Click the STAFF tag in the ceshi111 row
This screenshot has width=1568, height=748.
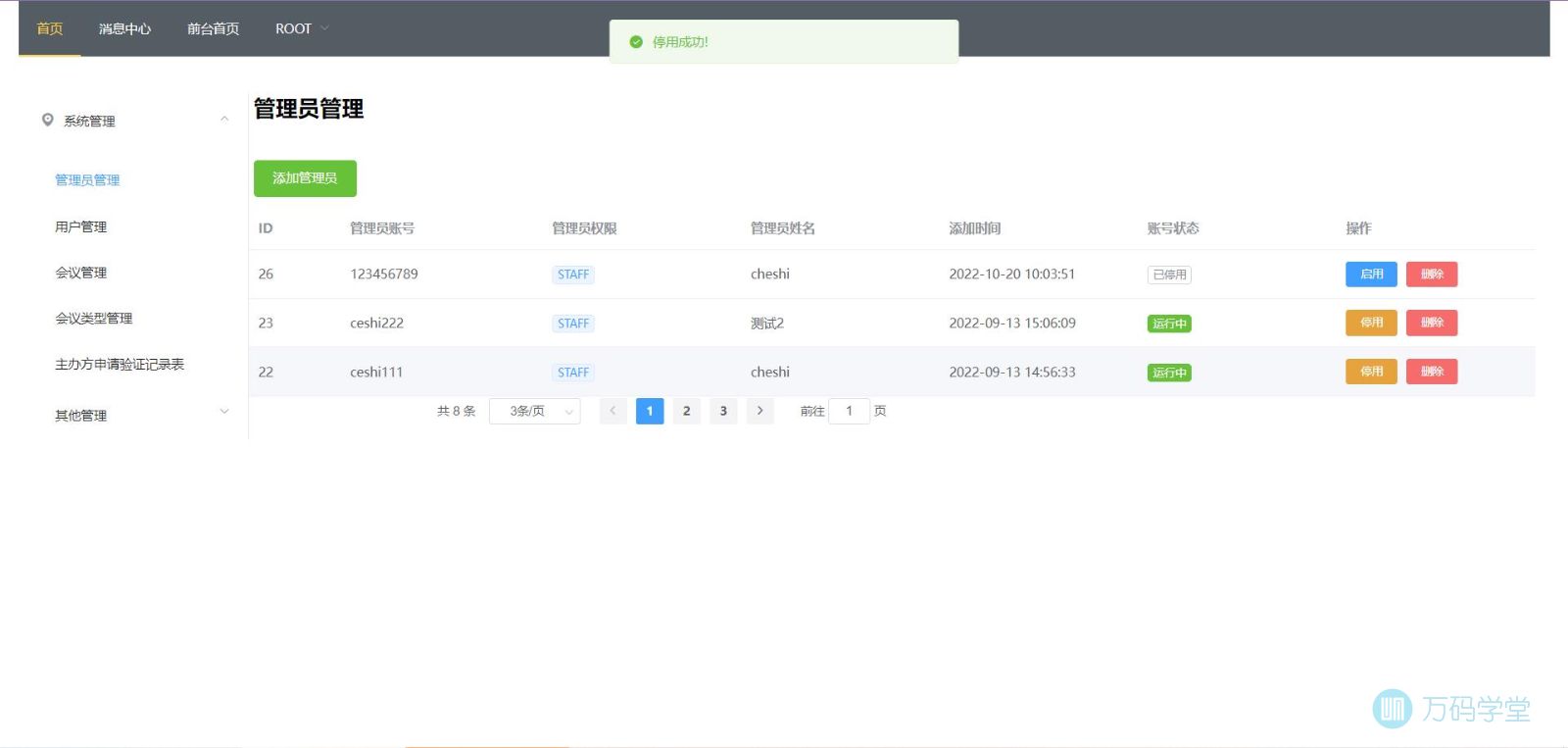573,373
